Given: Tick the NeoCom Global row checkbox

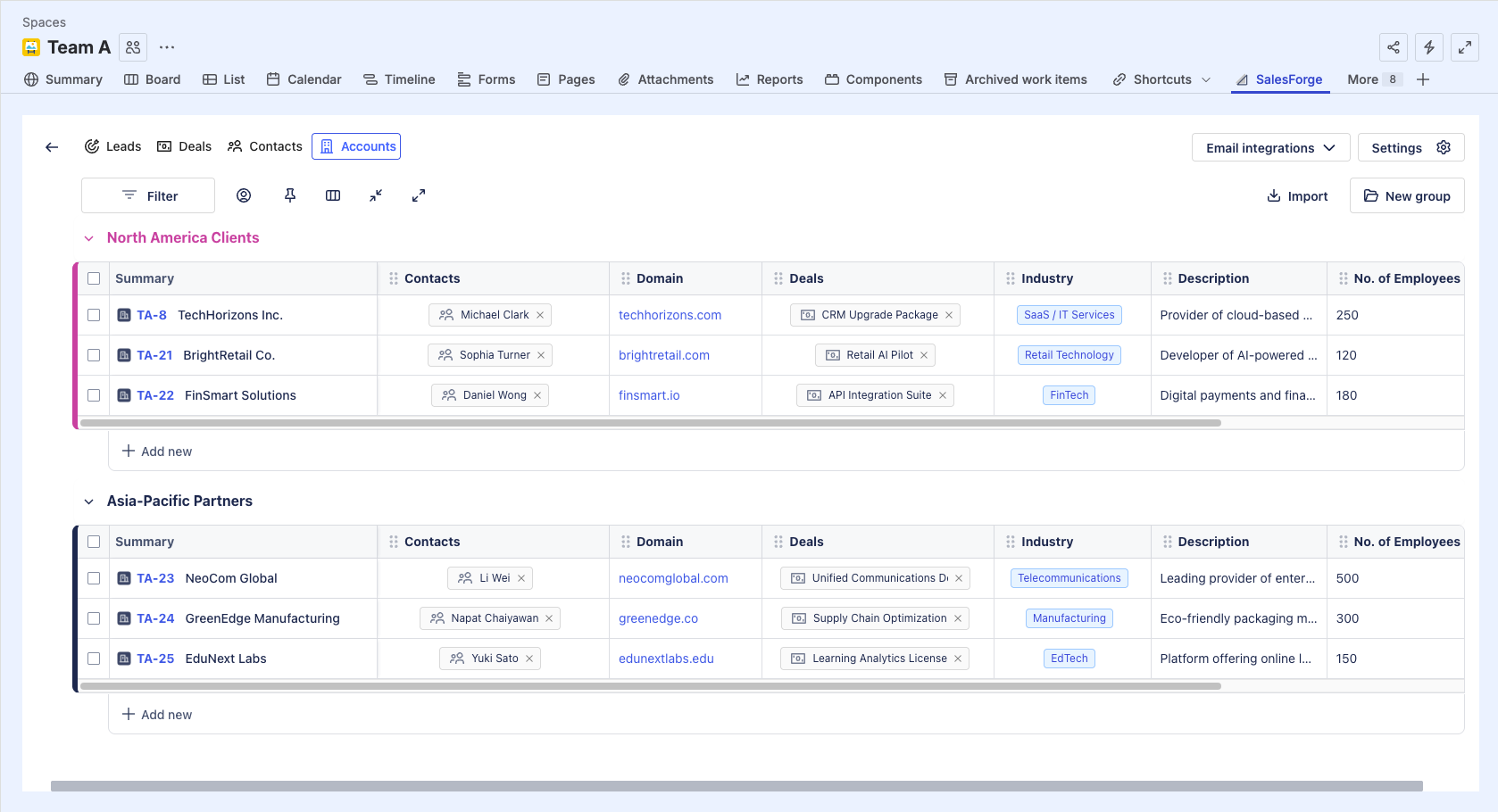Looking at the screenshot, I should (94, 578).
